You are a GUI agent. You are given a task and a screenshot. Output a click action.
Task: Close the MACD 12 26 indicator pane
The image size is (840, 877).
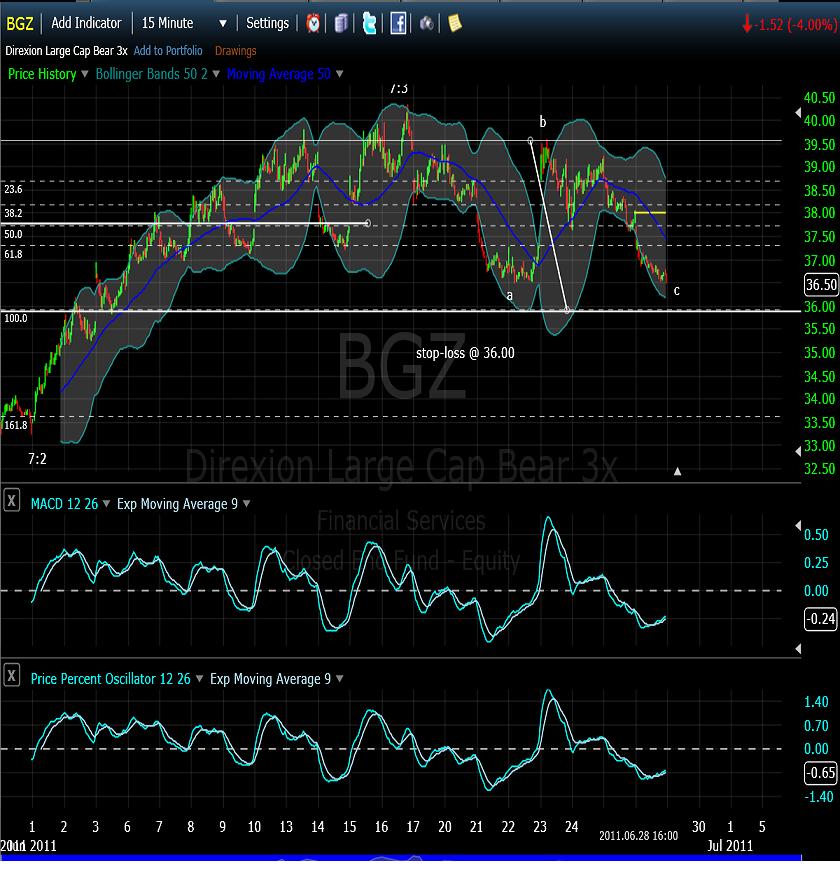pos(11,500)
